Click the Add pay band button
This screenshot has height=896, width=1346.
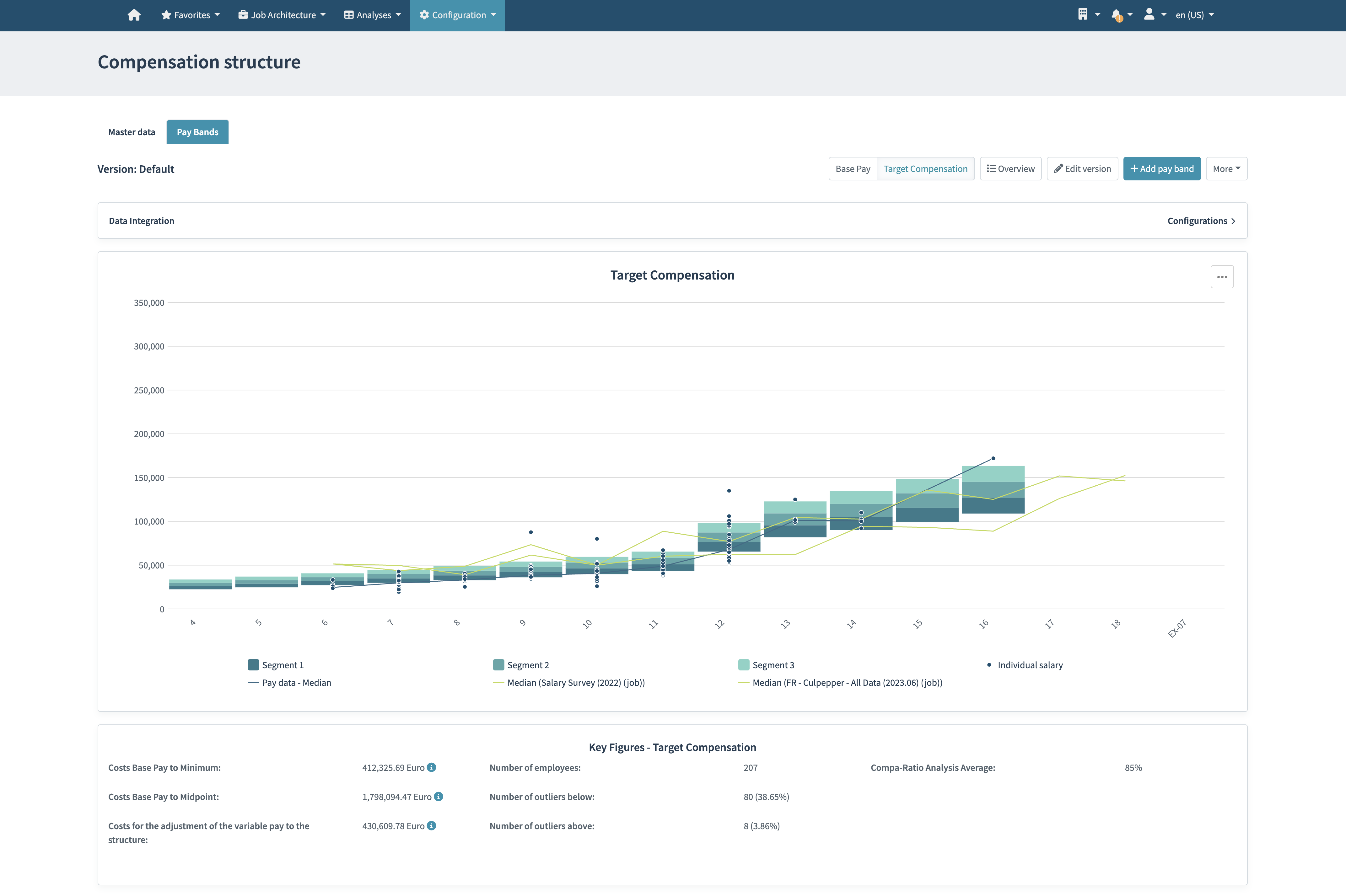pyautogui.click(x=1161, y=168)
